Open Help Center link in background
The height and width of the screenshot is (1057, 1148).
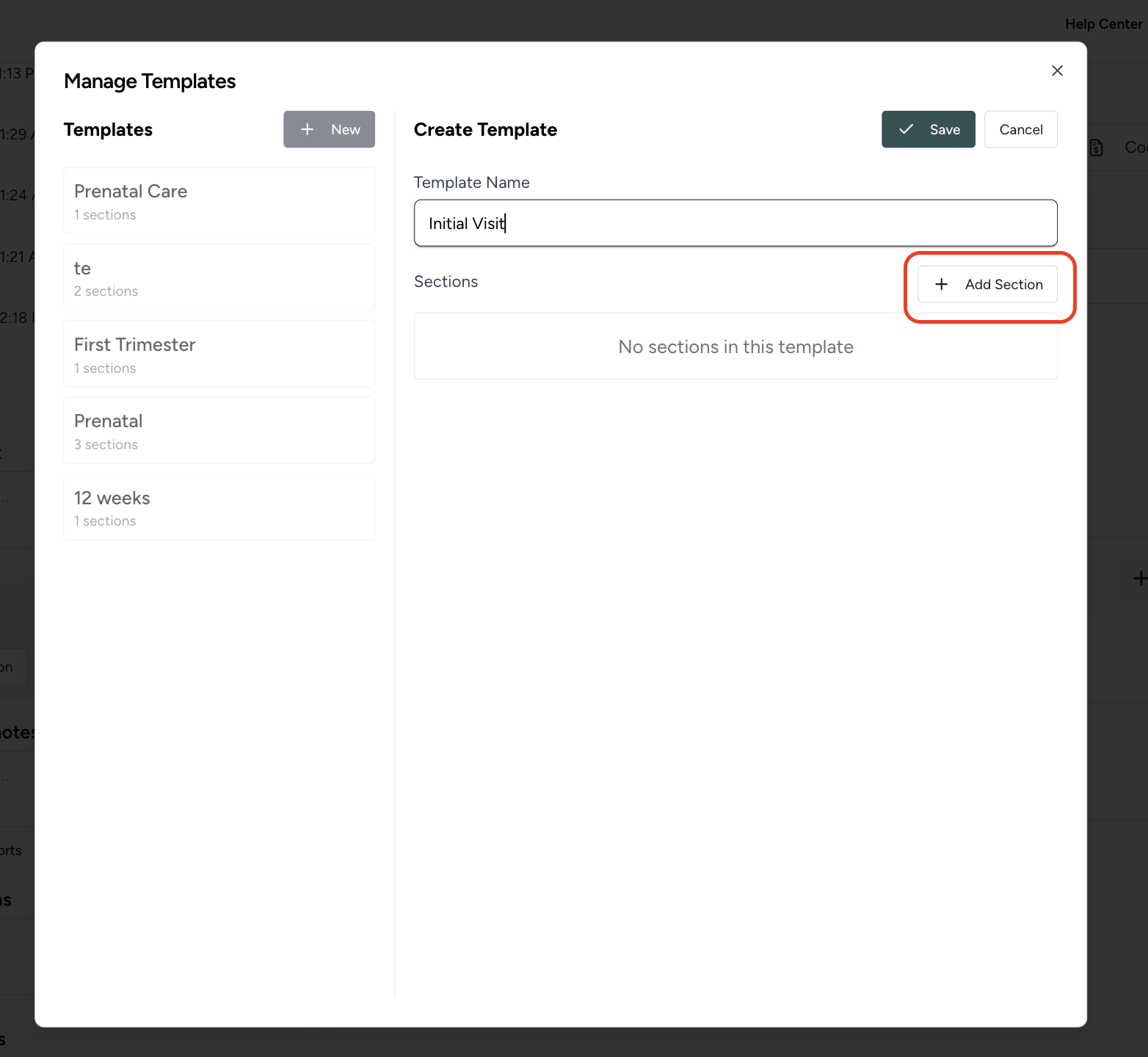tap(1103, 24)
